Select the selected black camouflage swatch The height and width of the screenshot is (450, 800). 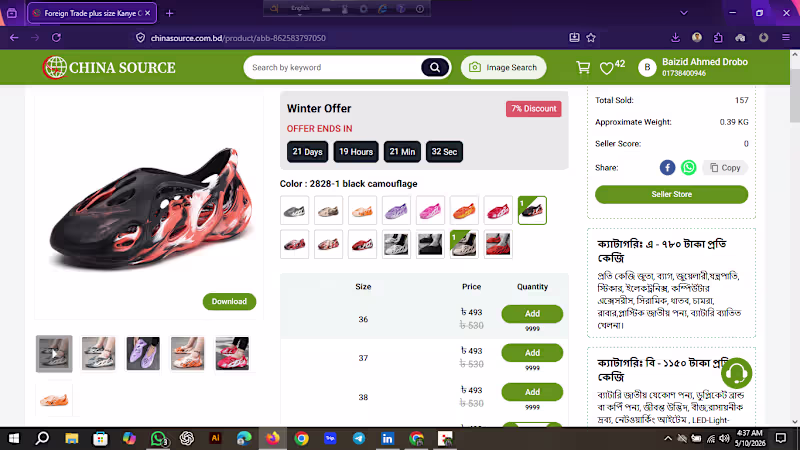[x=532, y=210]
